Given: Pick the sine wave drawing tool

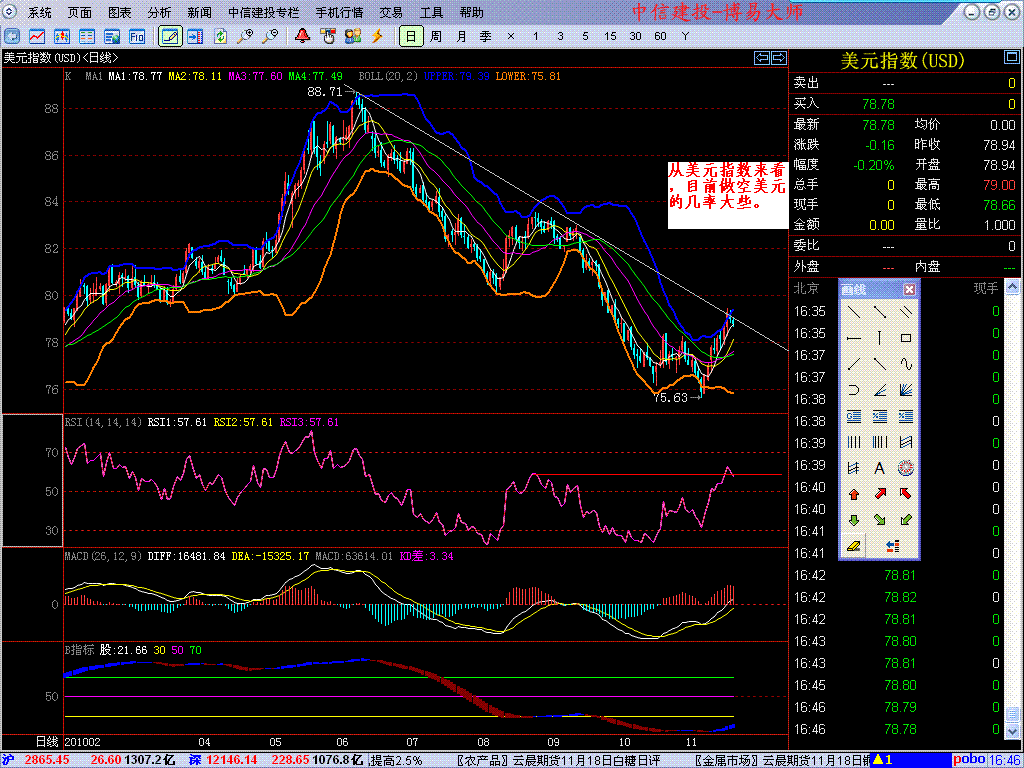Looking at the screenshot, I should click(x=906, y=364).
